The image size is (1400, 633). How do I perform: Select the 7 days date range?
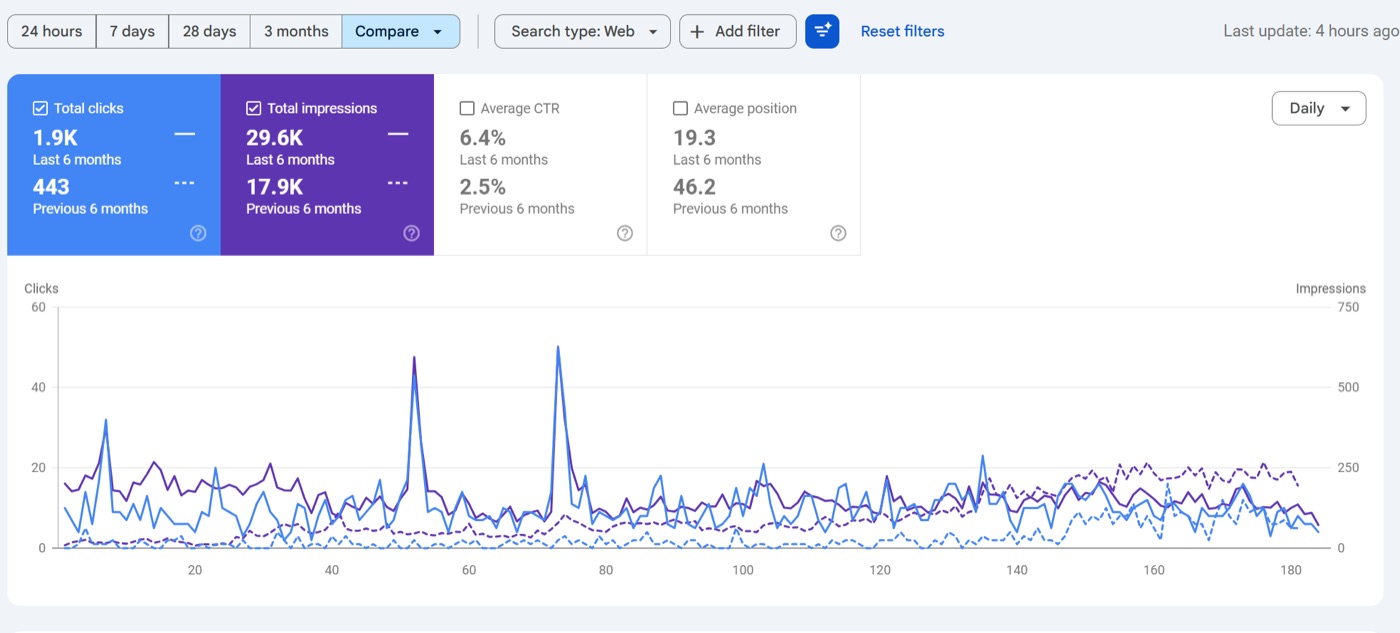coord(132,31)
